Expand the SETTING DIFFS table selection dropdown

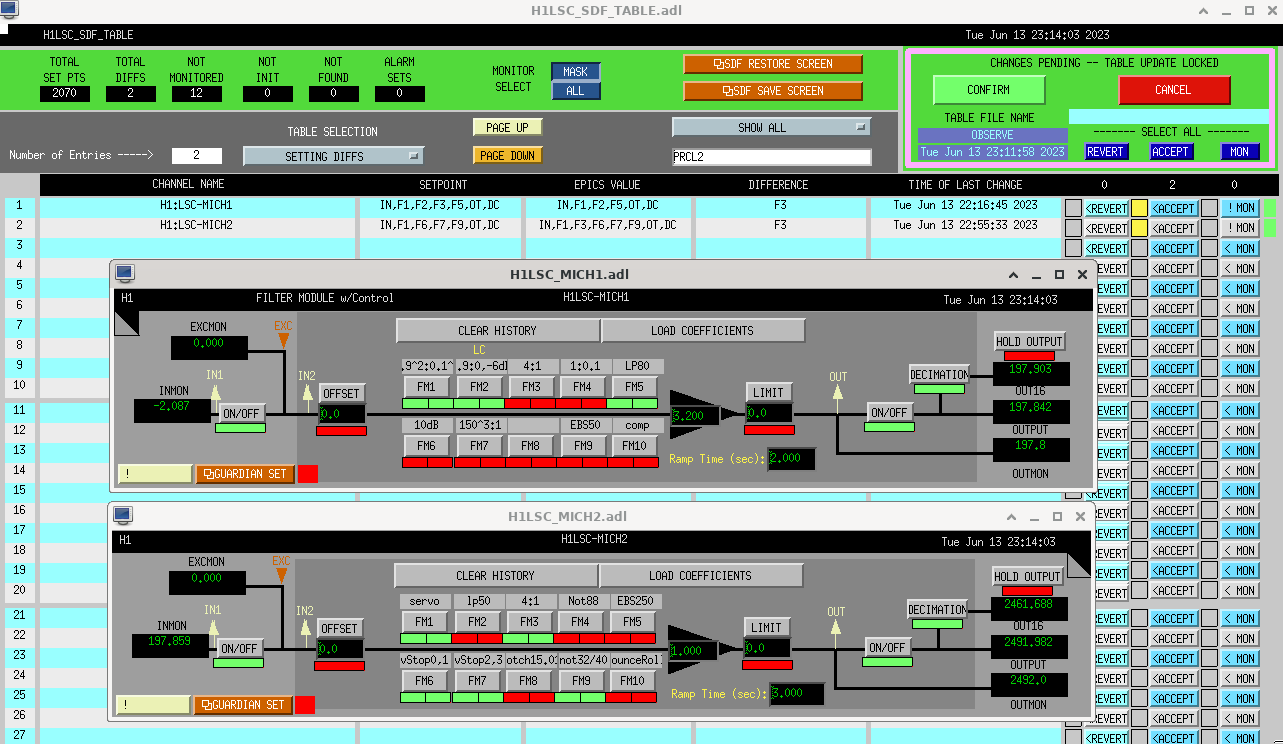333,156
